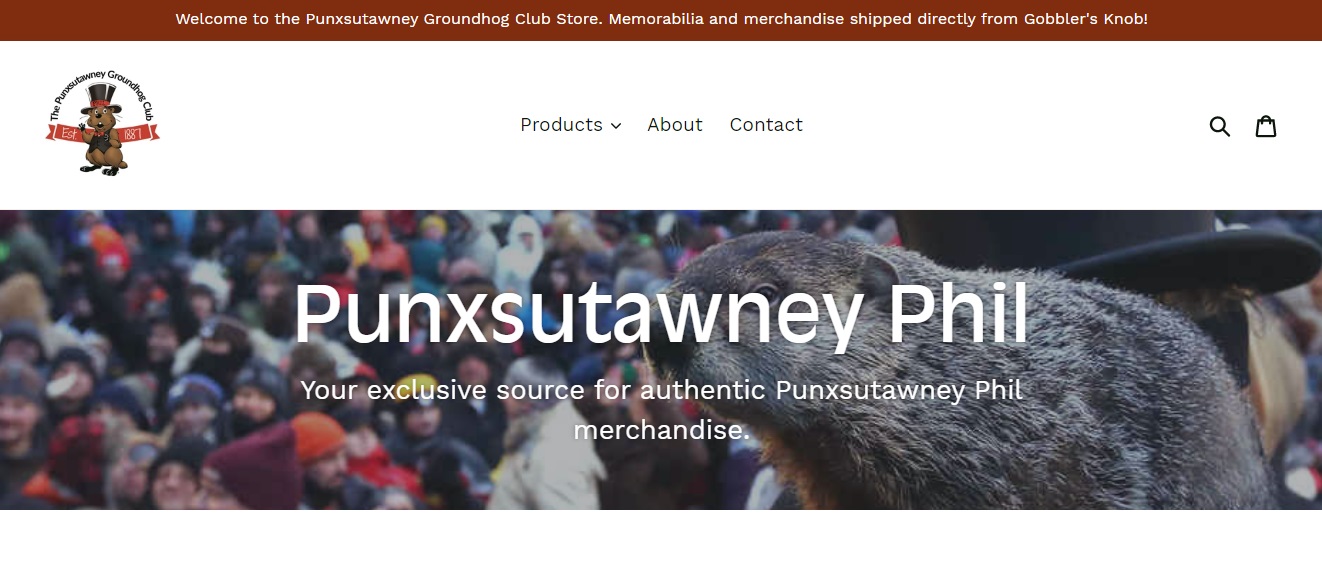
Task: Click the authentic merchandise subtitle text
Action: 661,410
